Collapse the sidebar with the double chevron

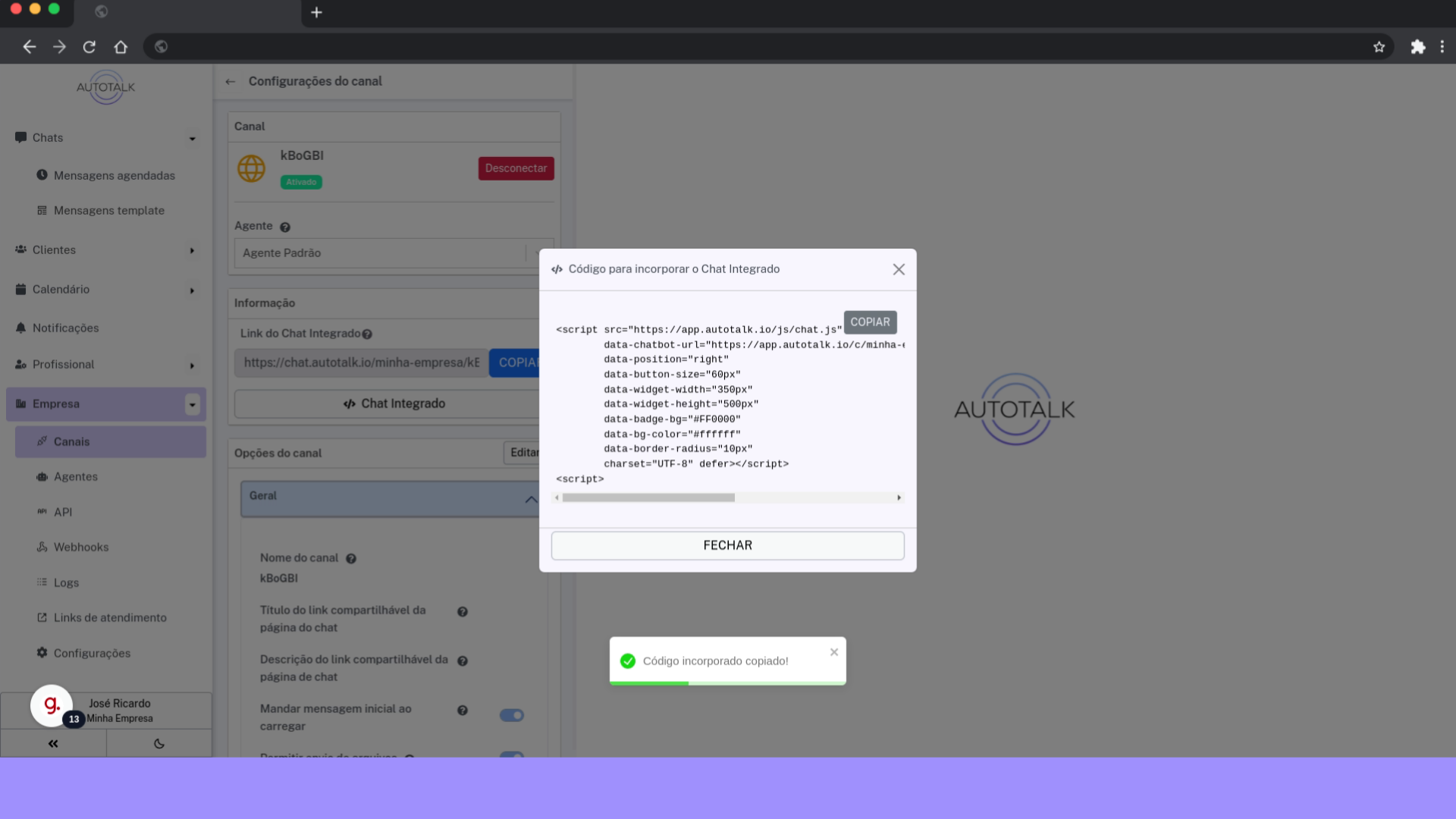tap(53, 743)
